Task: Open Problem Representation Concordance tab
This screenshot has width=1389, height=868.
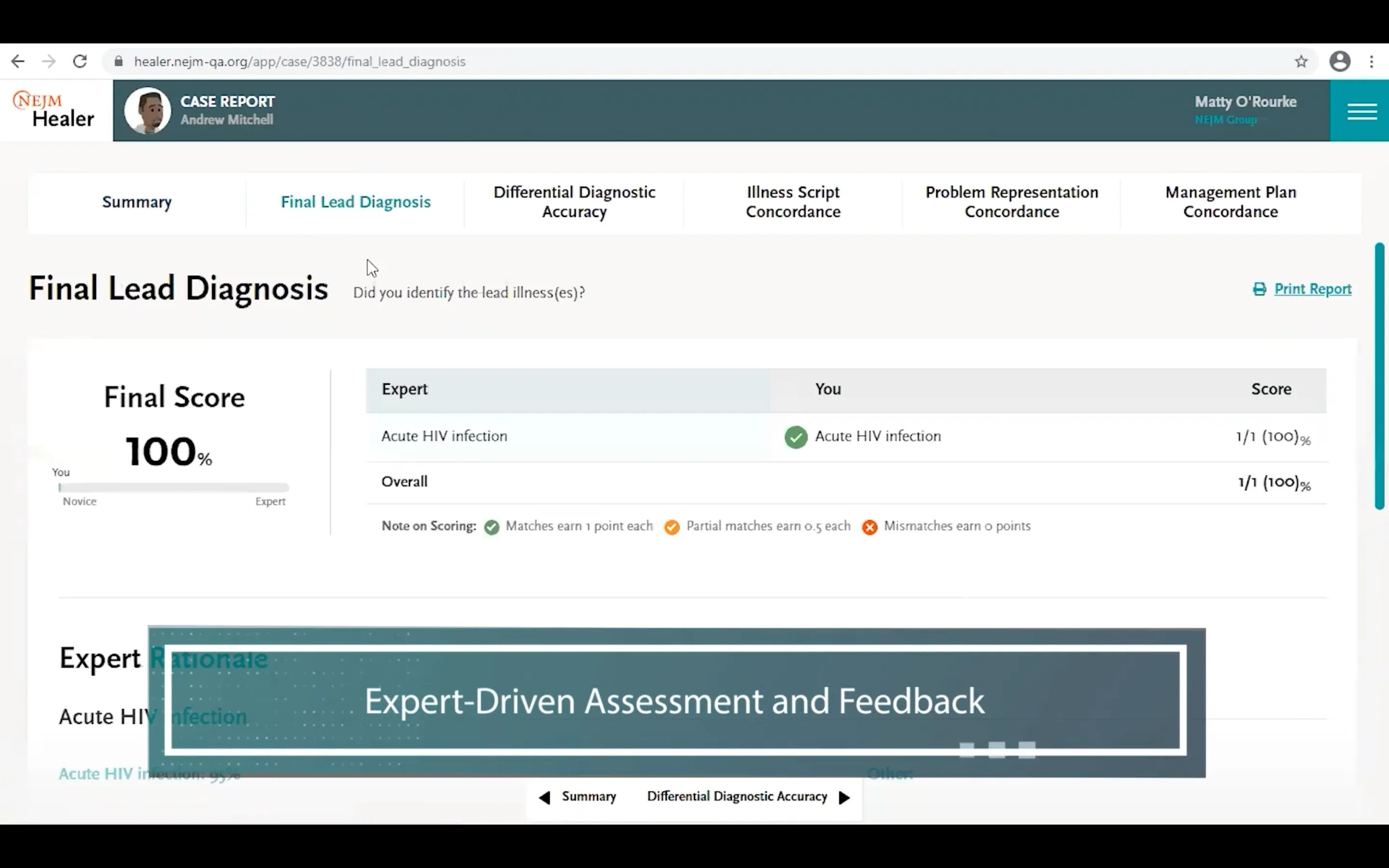Action: coord(1011,202)
